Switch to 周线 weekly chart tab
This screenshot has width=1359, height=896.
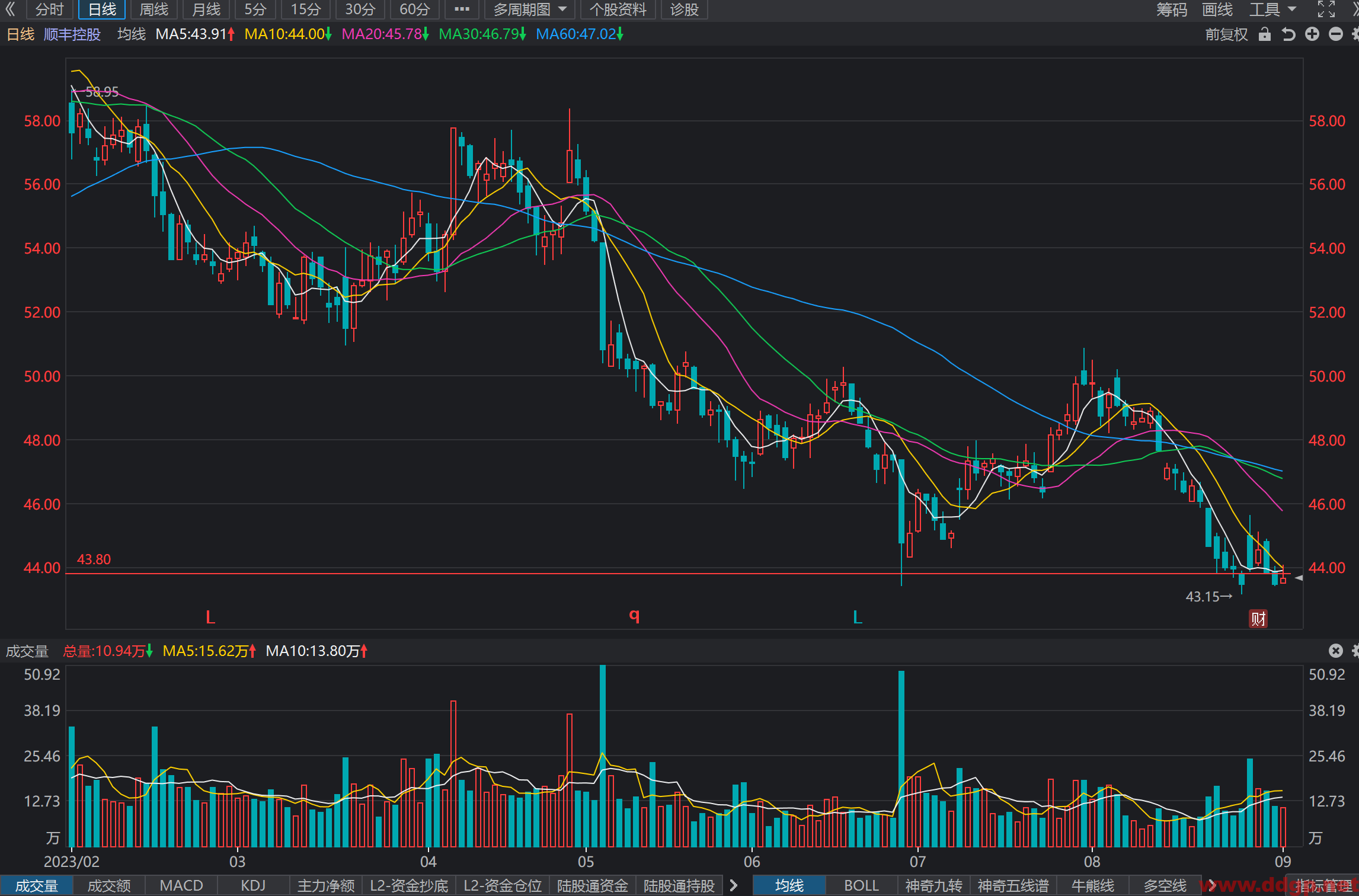pyautogui.click(x=154, y=9)
